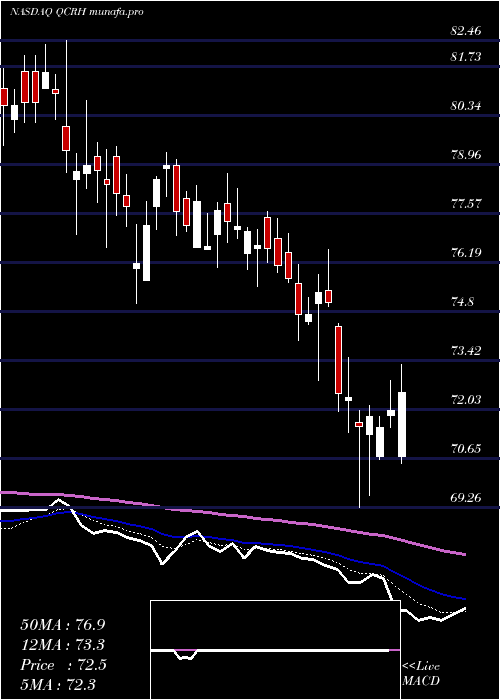
Task: Click the large red candle below 74.8
Action: click(x=338, y=360)
